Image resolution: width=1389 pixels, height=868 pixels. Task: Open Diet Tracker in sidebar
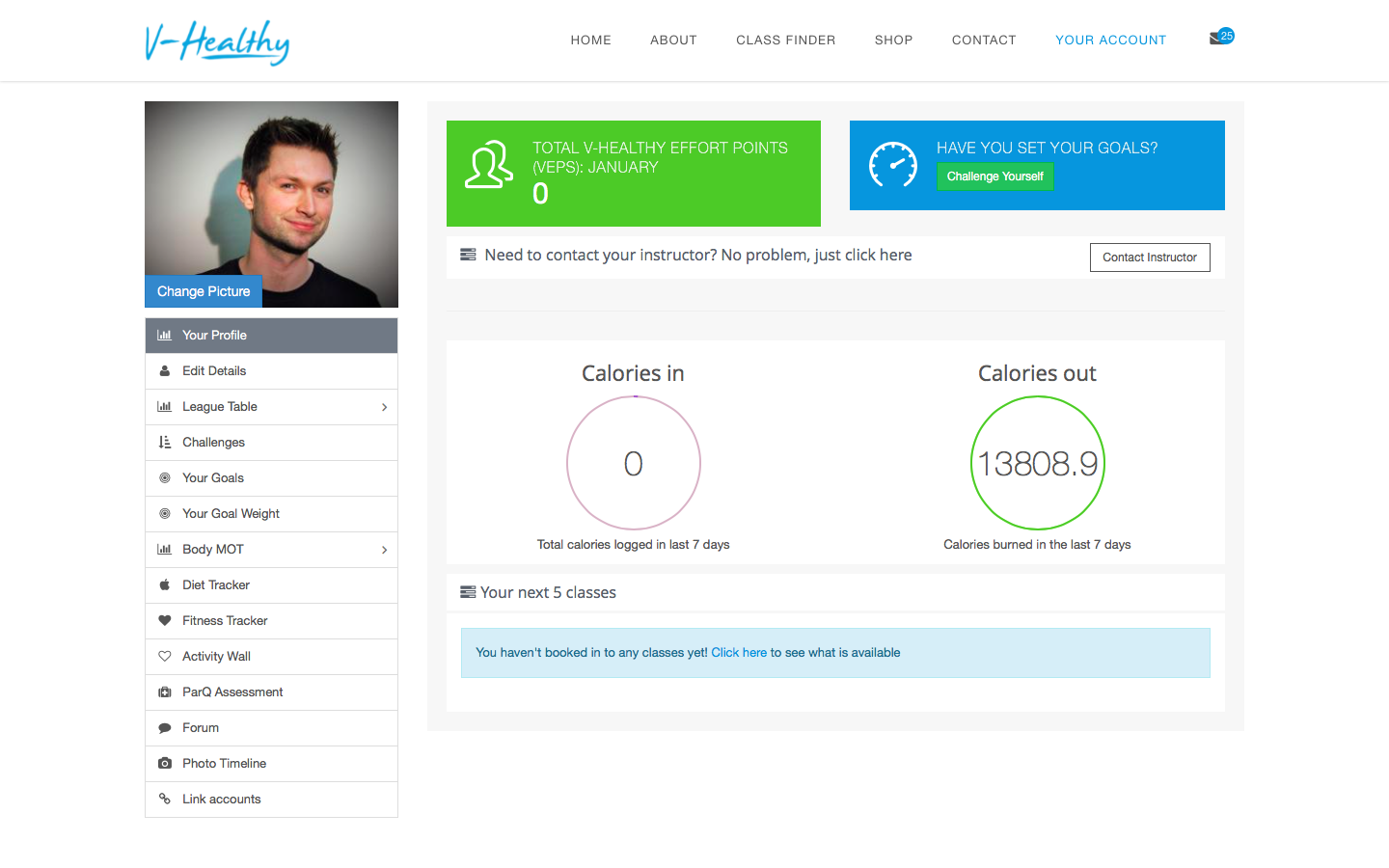(271, 585)
